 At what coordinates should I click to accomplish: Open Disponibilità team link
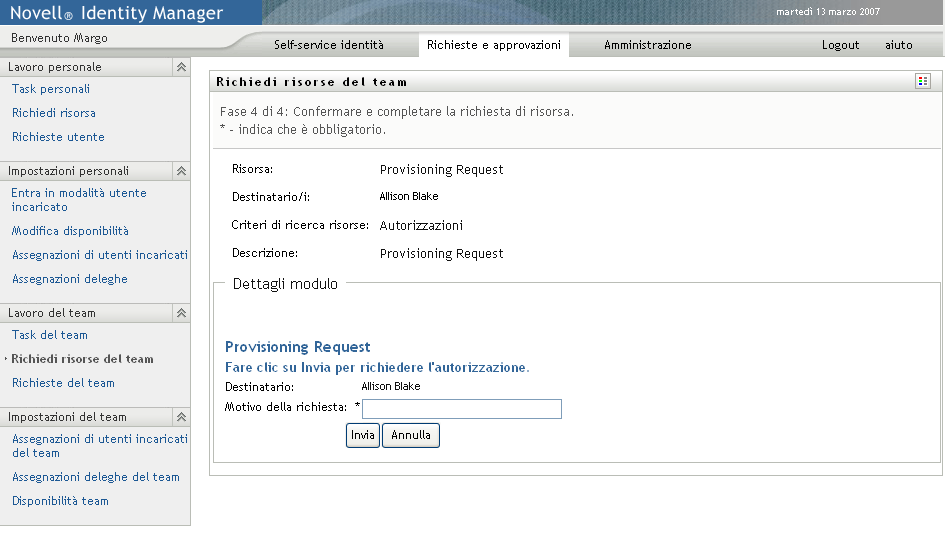click(x=60, y=501)
